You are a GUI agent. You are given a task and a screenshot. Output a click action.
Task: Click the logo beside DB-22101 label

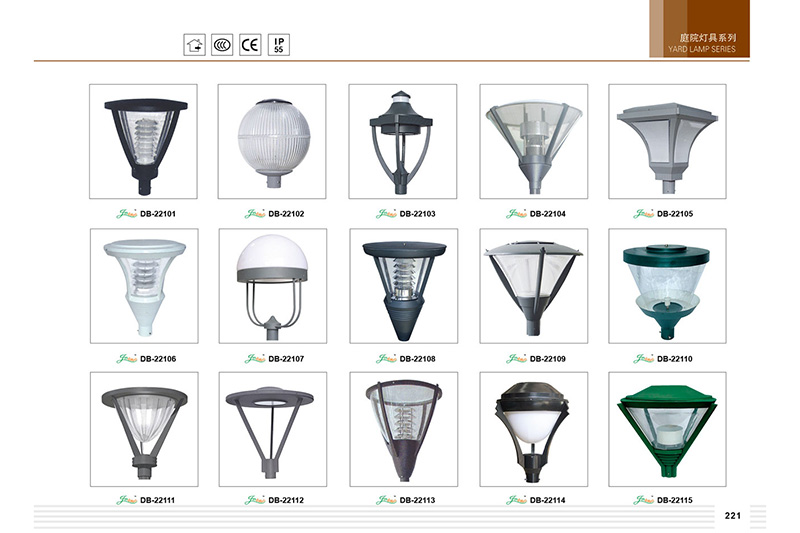[127, 214]
